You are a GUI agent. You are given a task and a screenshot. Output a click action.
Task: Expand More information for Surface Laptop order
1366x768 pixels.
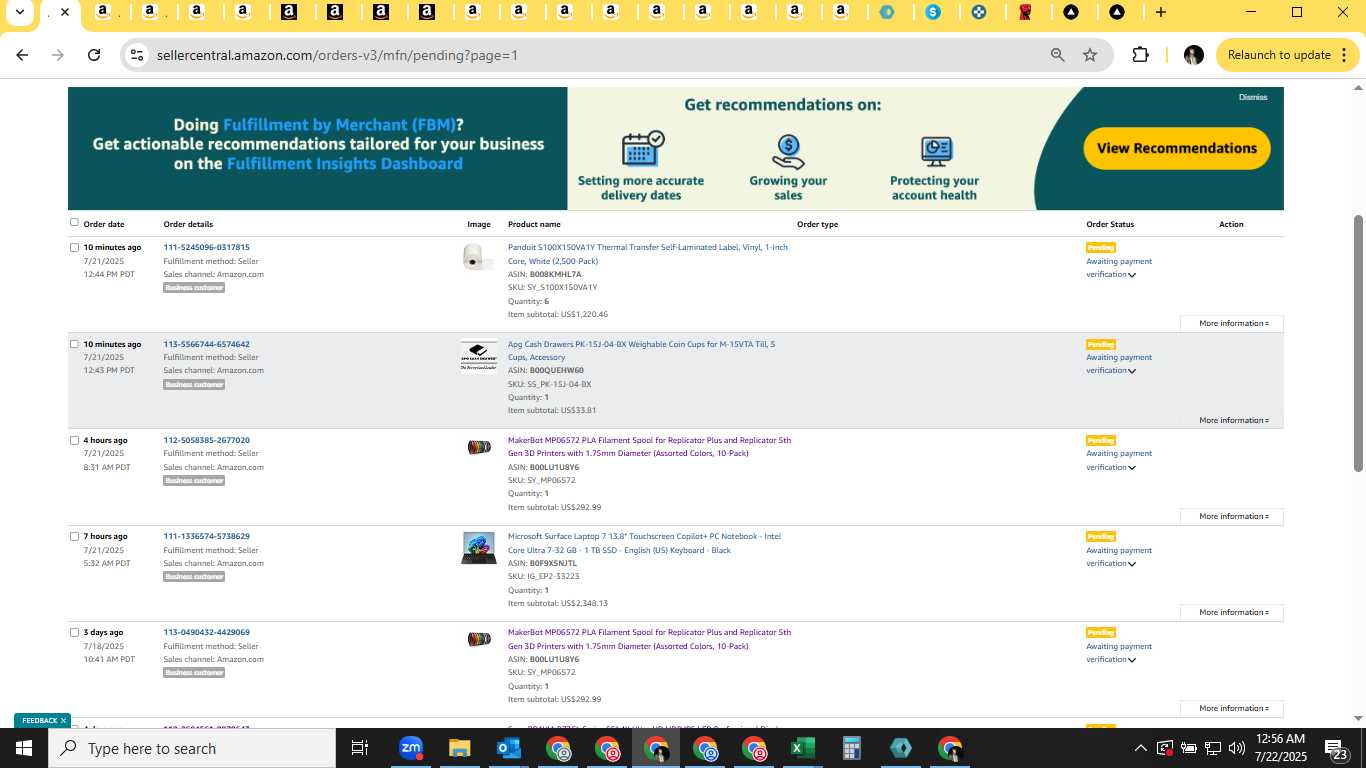coord(1231,612)
